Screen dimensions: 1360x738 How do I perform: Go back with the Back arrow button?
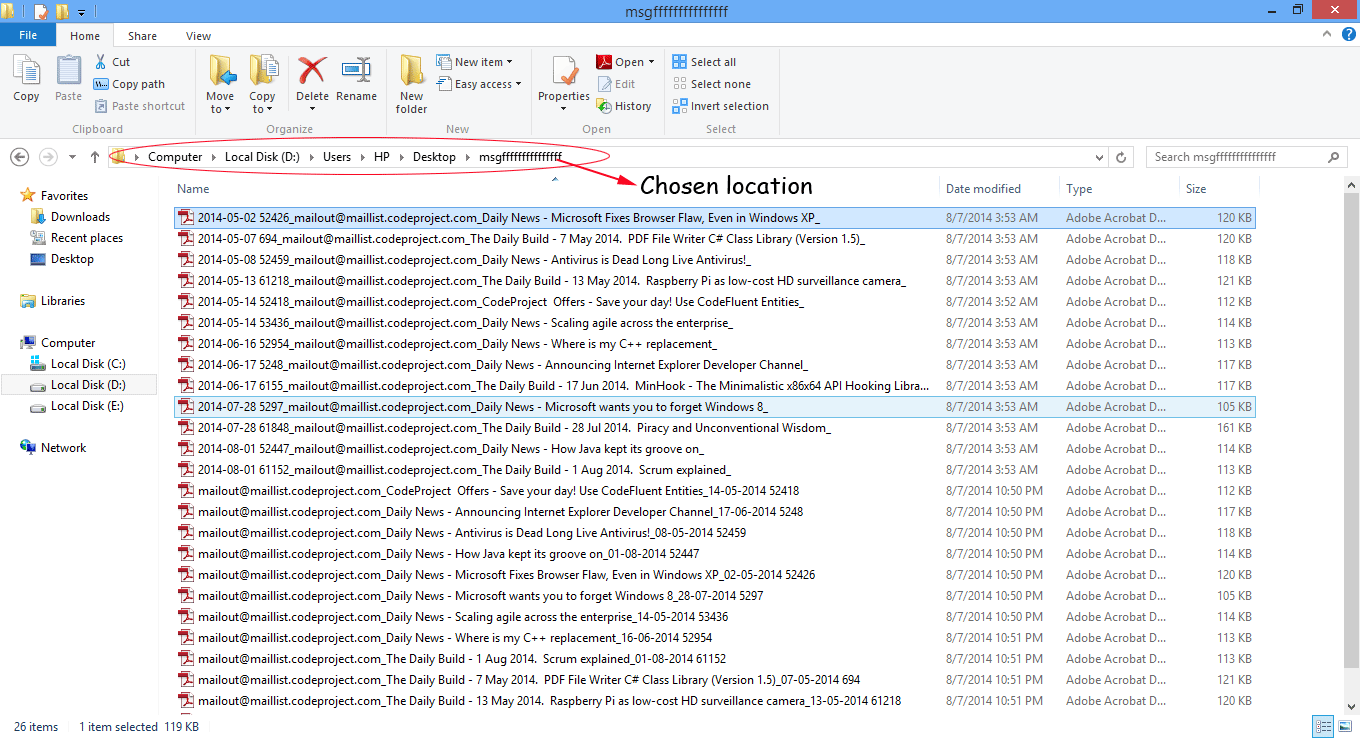(x=19, y=157)
